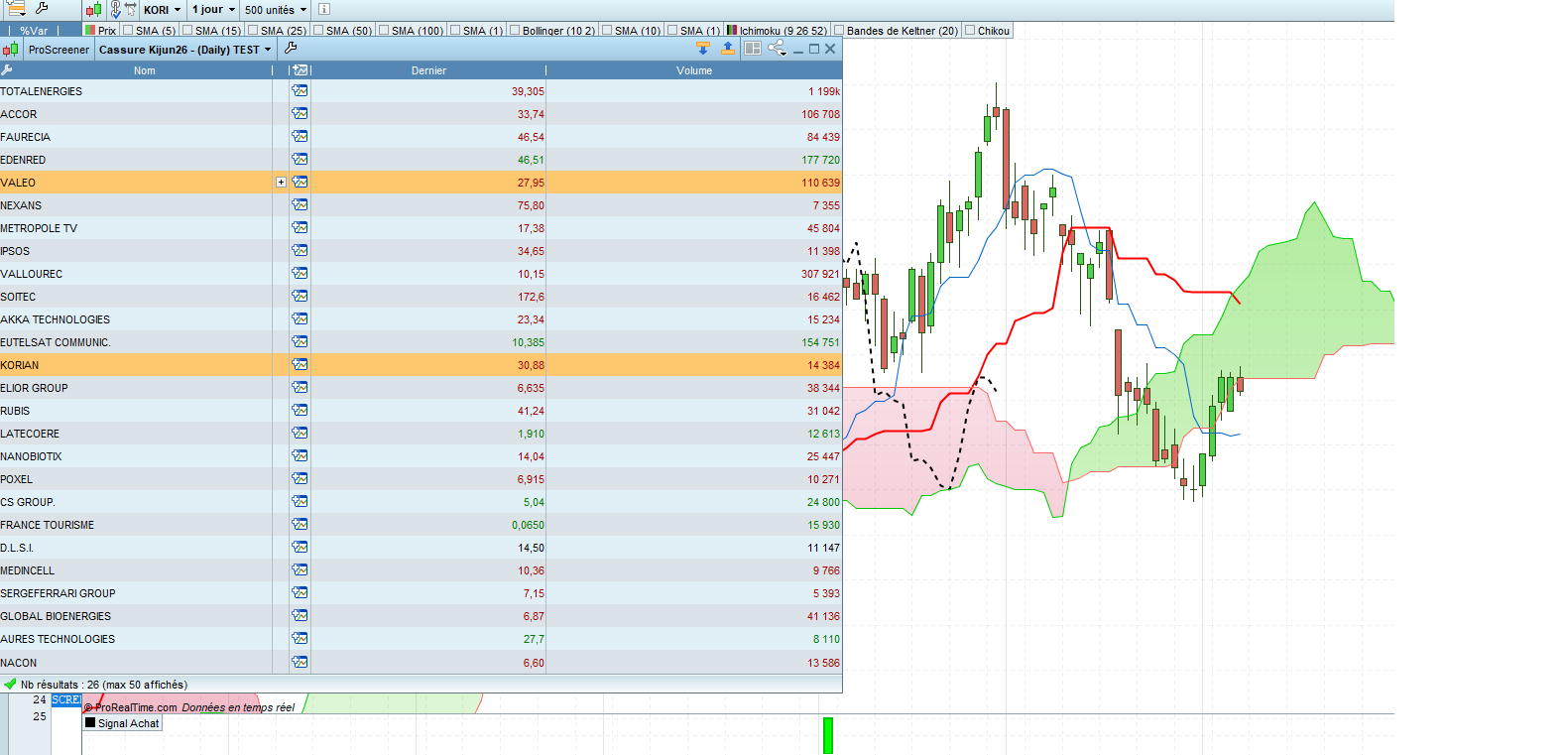Enable the SMA (5) indicator checkbox

click(128, 30)
